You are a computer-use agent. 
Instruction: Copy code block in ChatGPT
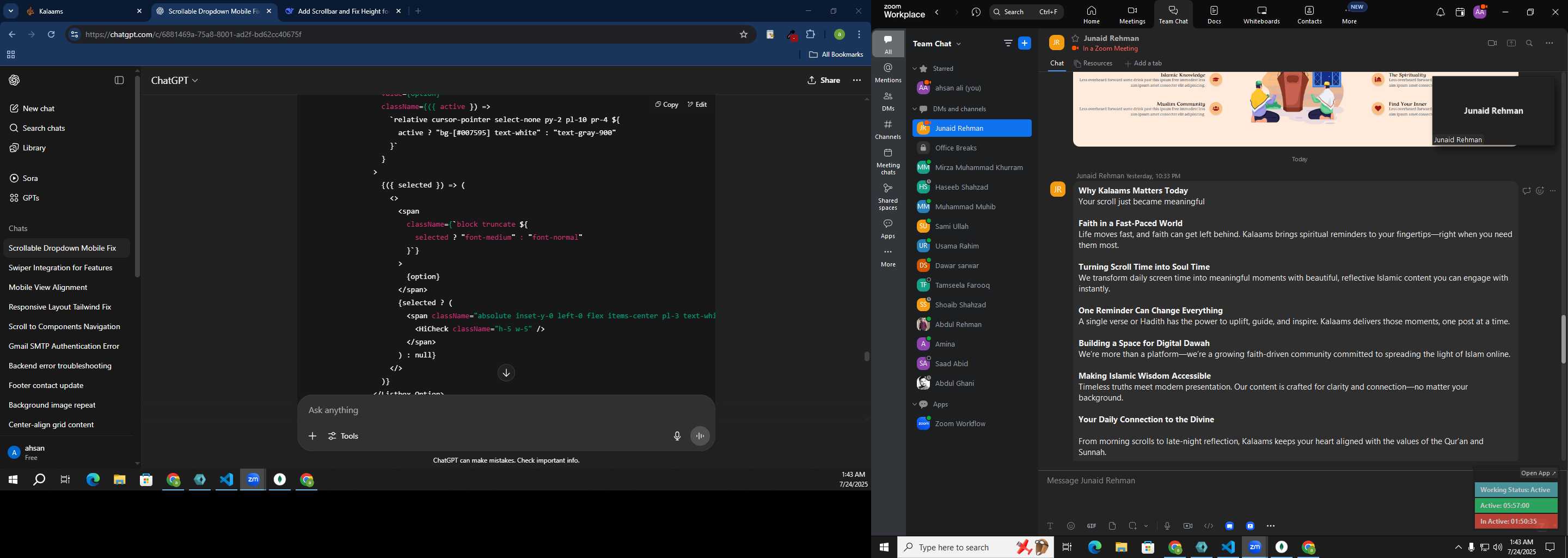[x=666, y=105]
